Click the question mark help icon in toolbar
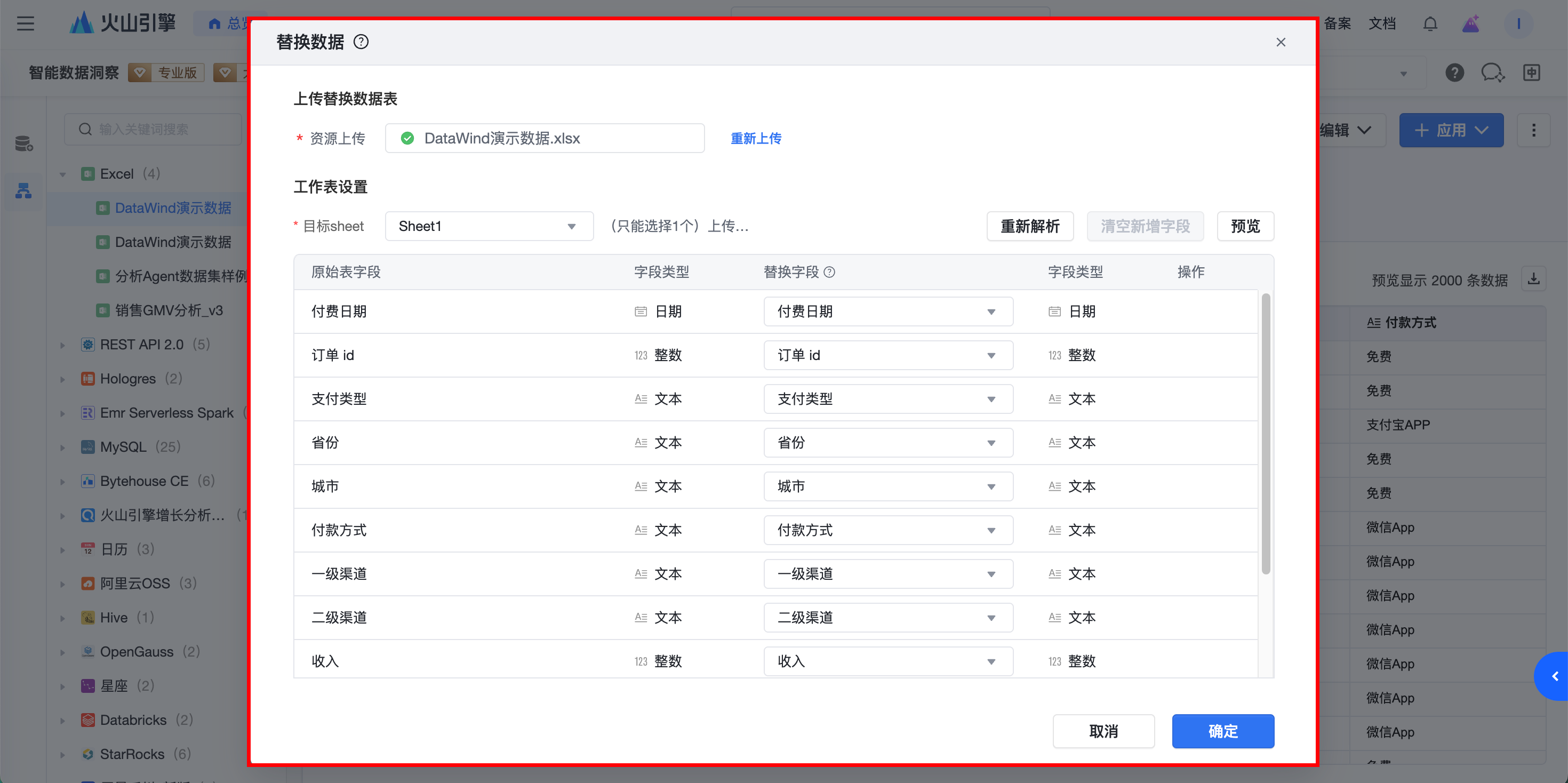The height and width of the screenshot is (783, 1568). 1454,73
